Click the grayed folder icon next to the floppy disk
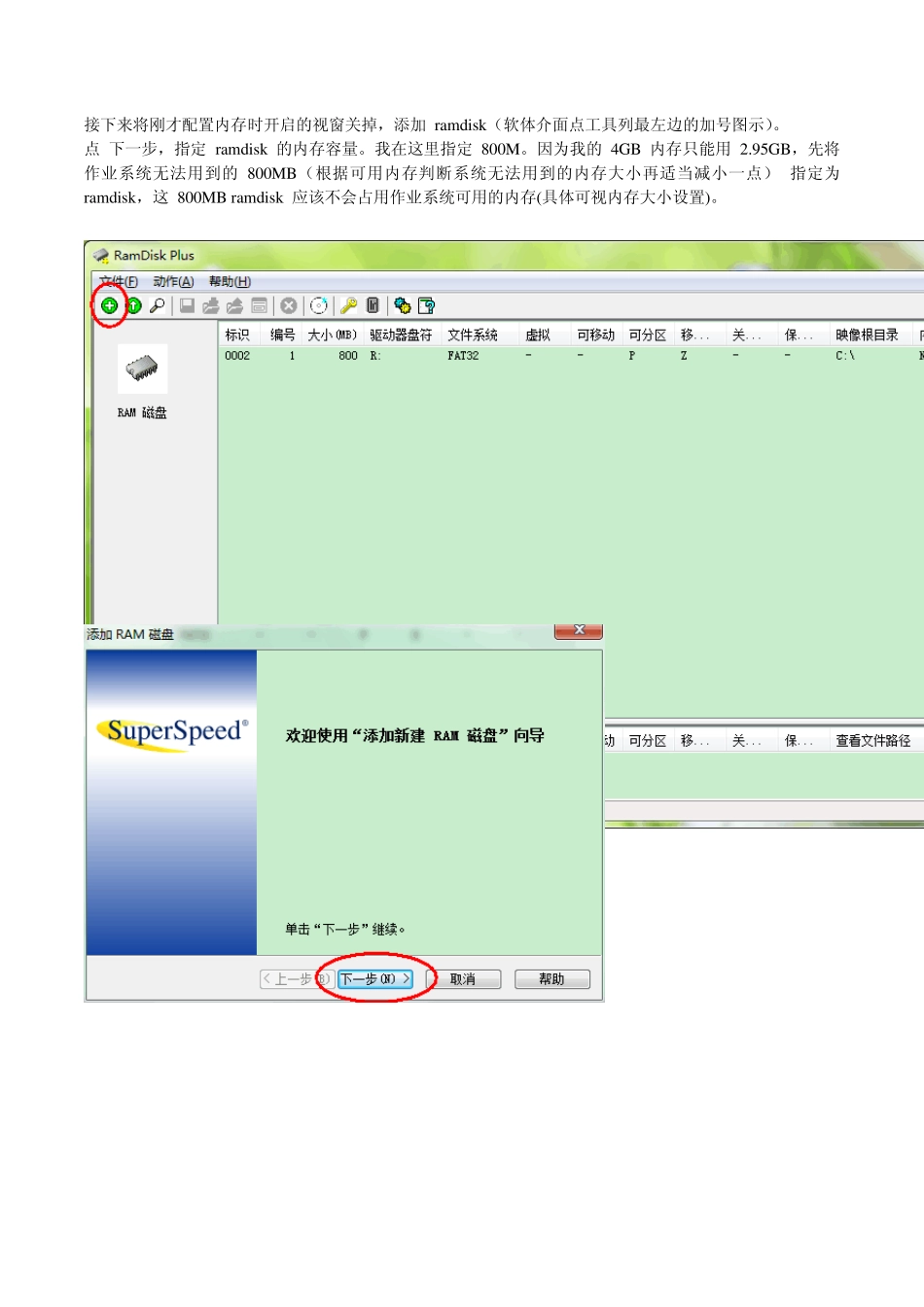 pyautogui.click(x=210, y=305)
